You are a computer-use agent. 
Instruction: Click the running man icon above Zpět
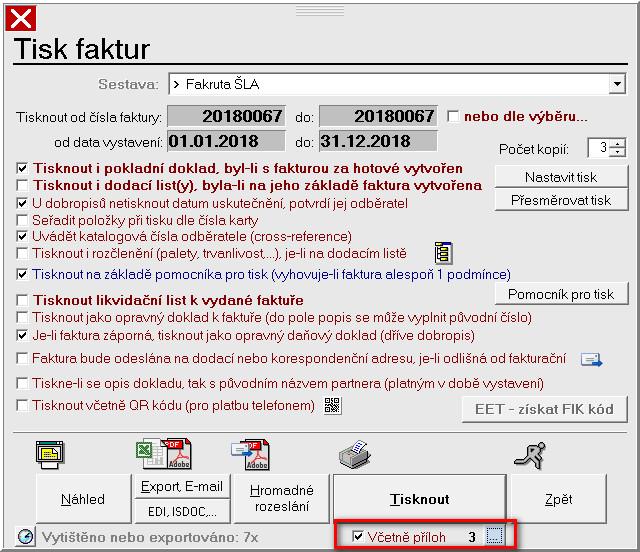530,454
